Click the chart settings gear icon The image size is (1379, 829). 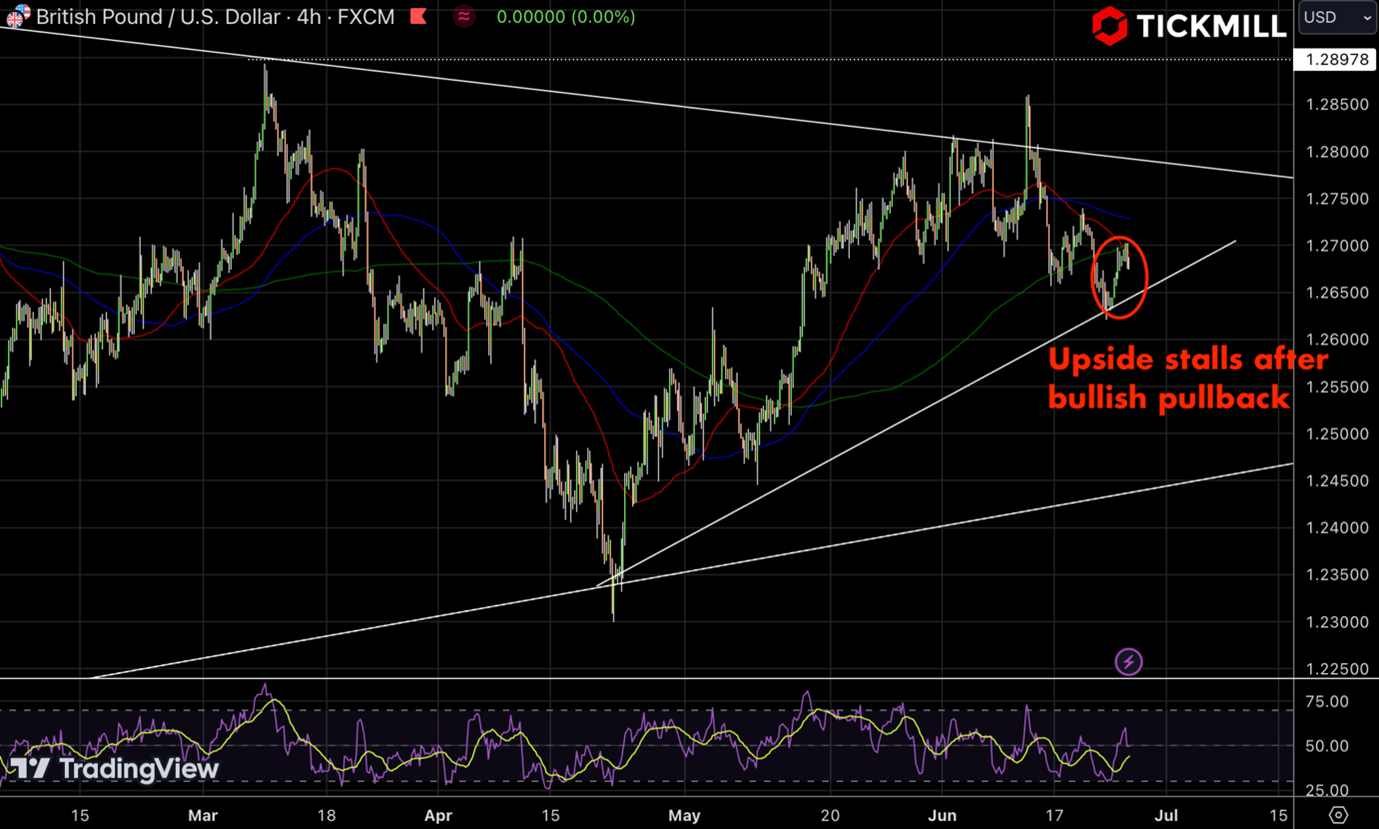pos(1338,815)
